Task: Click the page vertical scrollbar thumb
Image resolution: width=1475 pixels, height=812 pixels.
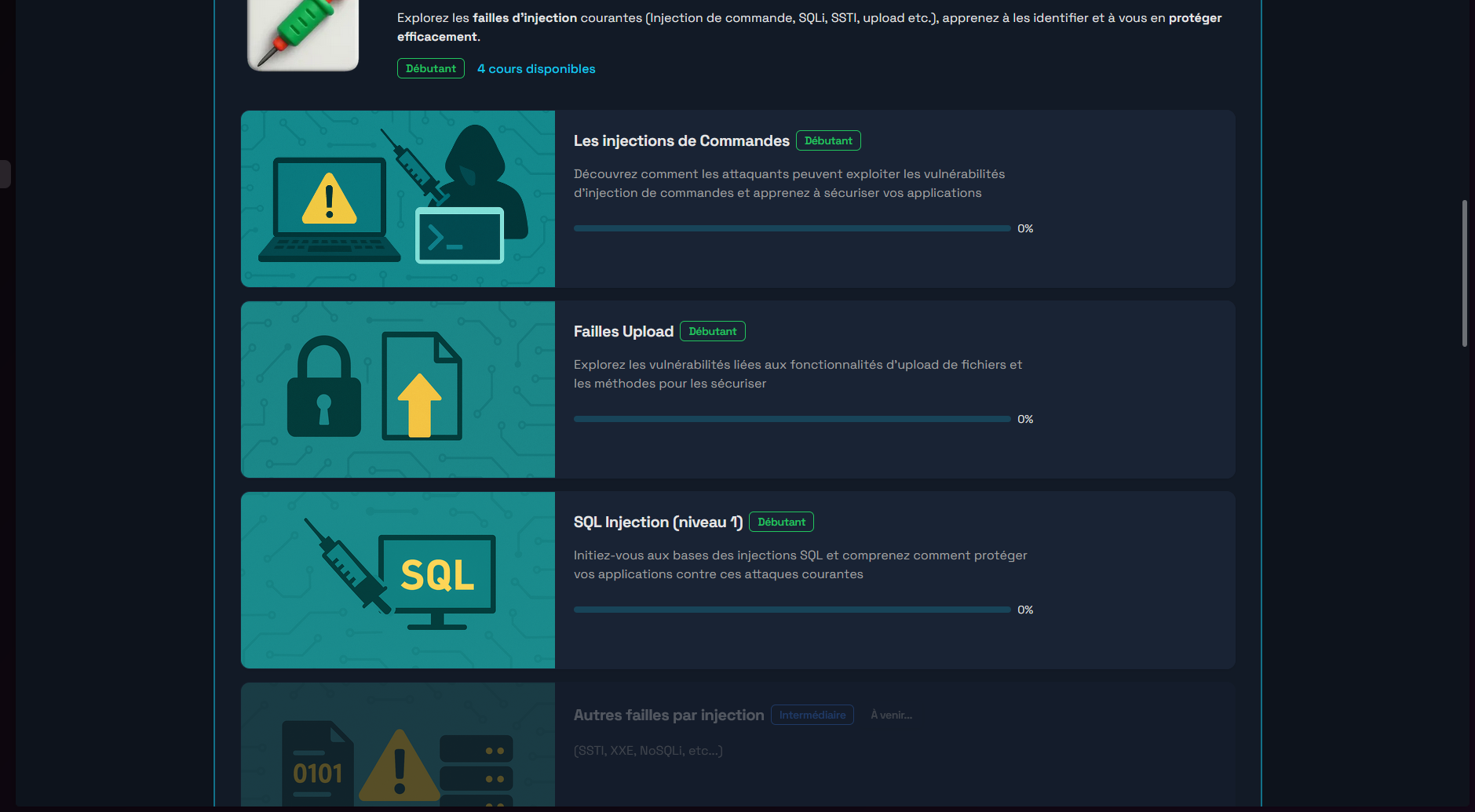Action: pos(1464,273)
